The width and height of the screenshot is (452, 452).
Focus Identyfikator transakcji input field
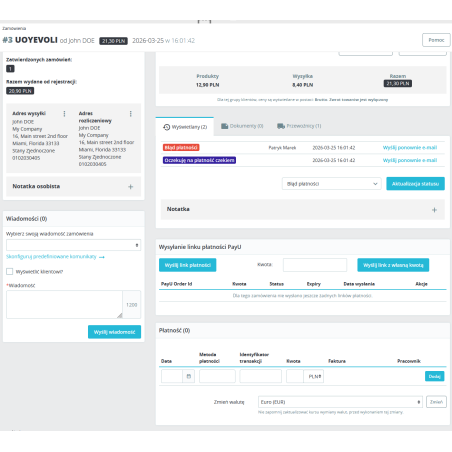[261, 376]
